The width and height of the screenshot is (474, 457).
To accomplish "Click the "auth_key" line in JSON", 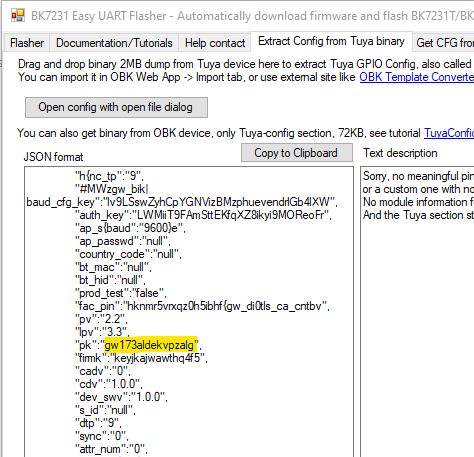I will pos(203,215).
